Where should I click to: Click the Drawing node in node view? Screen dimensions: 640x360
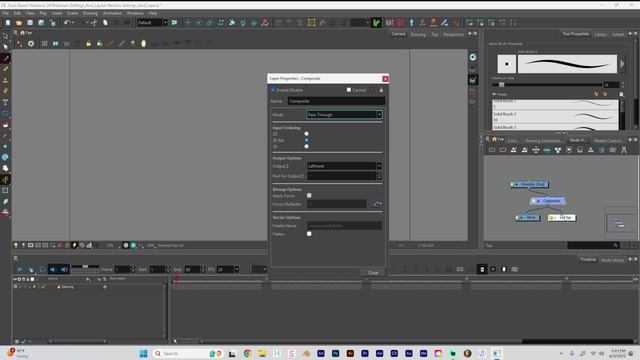pos(530,184)
